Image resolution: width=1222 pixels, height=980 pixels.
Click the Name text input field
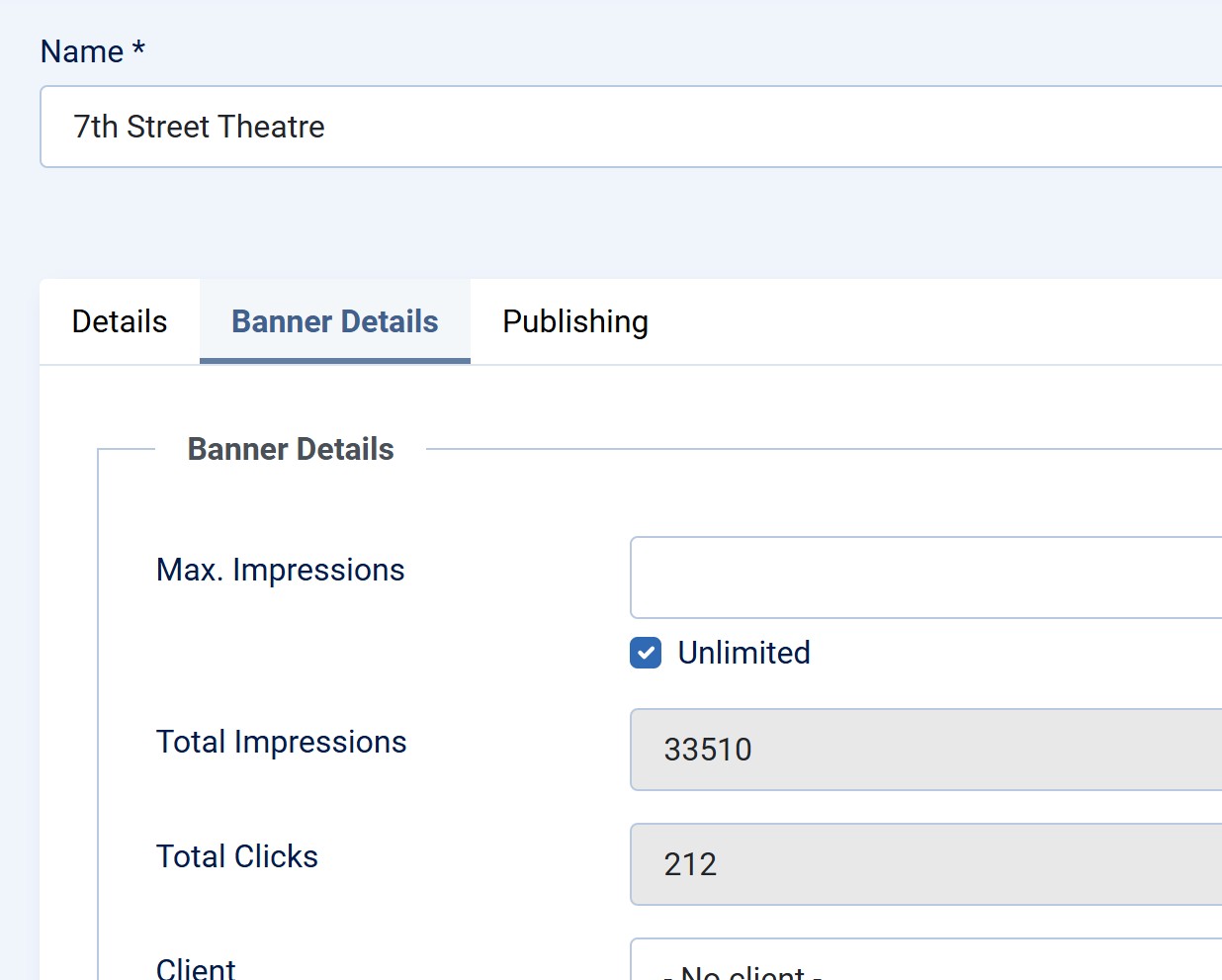click(x=631, y=127)
